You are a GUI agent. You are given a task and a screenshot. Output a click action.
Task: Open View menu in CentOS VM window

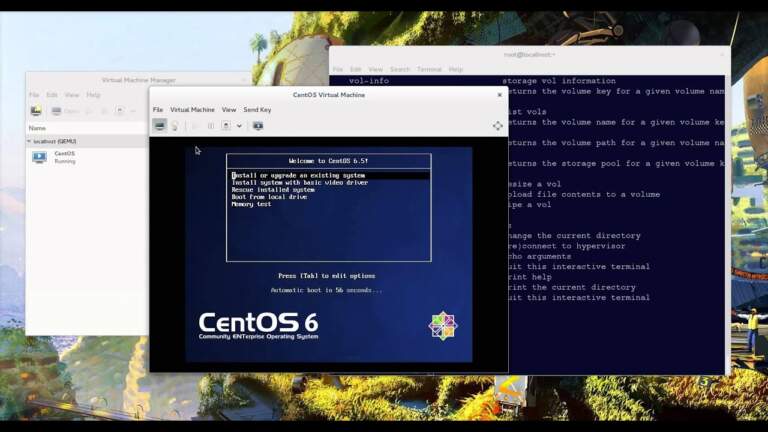pyautogui.click(x=229, y=110)
